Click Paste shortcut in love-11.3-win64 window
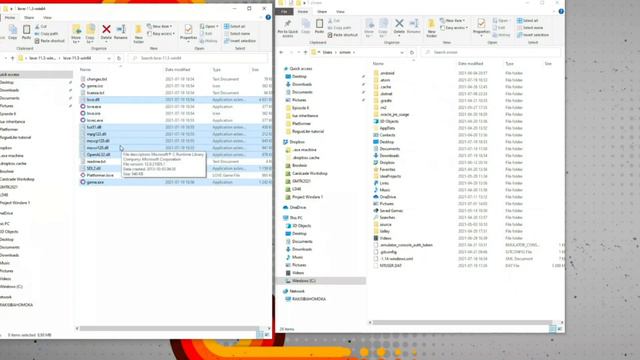 pyautogui.click(x=49, y=41)
